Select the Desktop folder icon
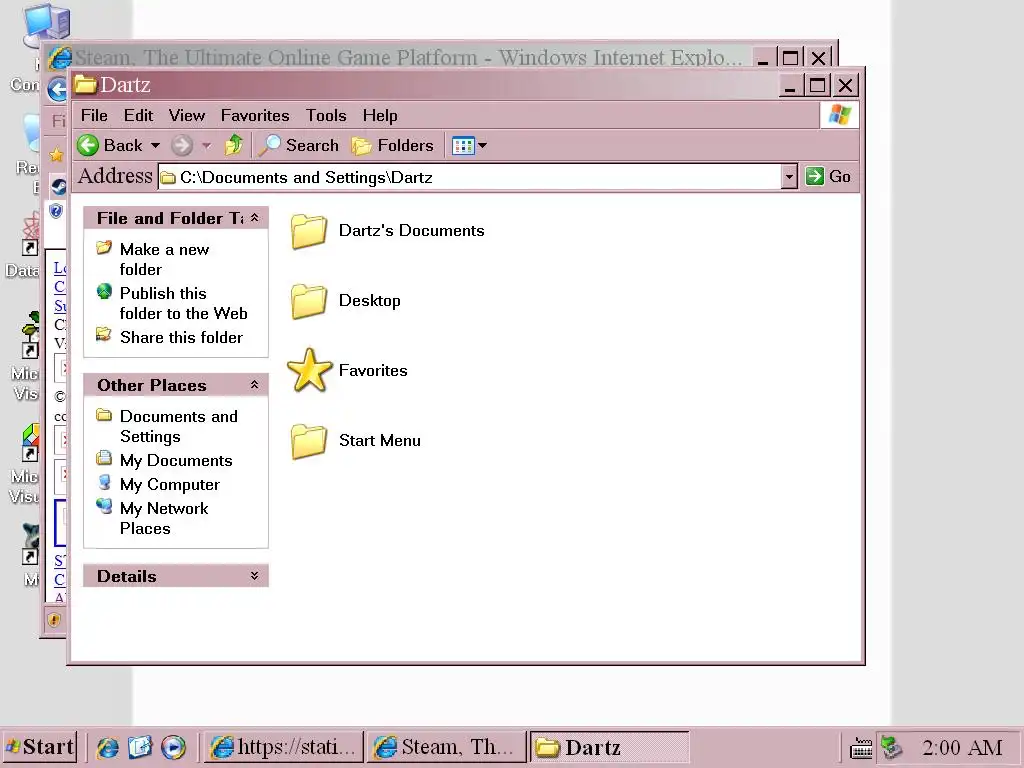Image resolution: width=1024 pixels, height=768 pixels. (x=309, y=301)
